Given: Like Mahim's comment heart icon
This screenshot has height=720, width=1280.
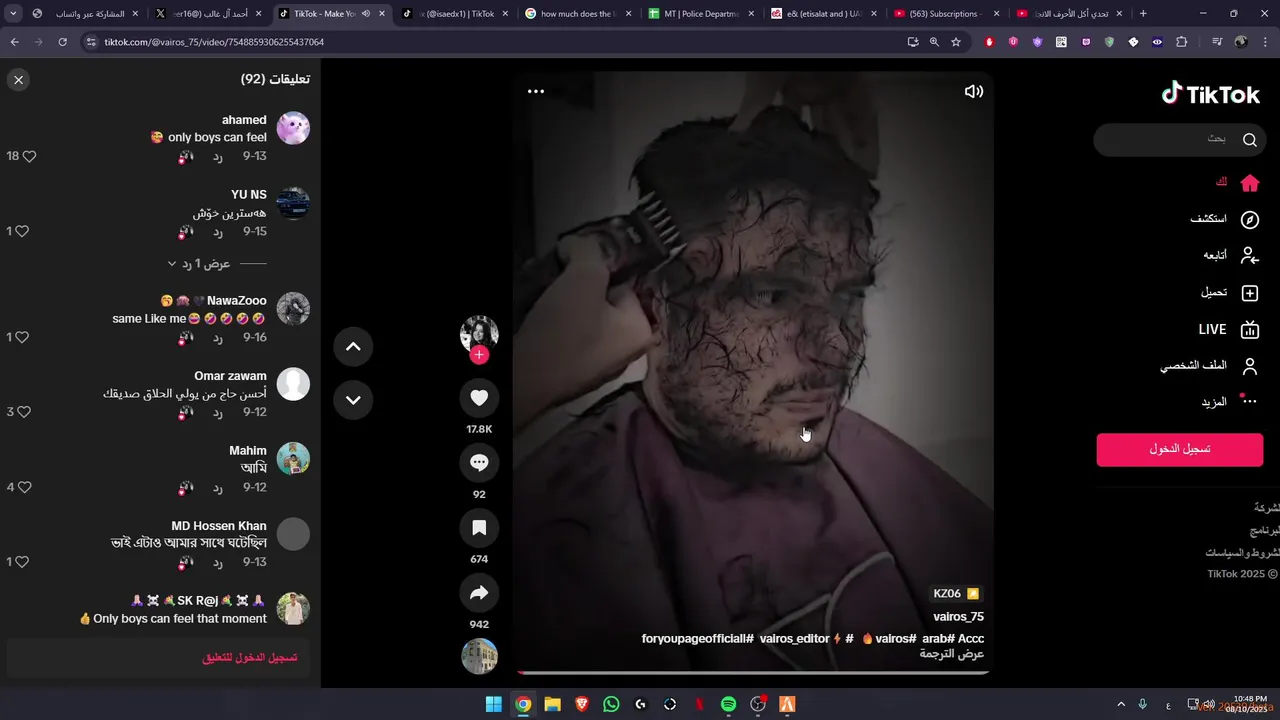Looking at the screenshot, I should (25, 487).
